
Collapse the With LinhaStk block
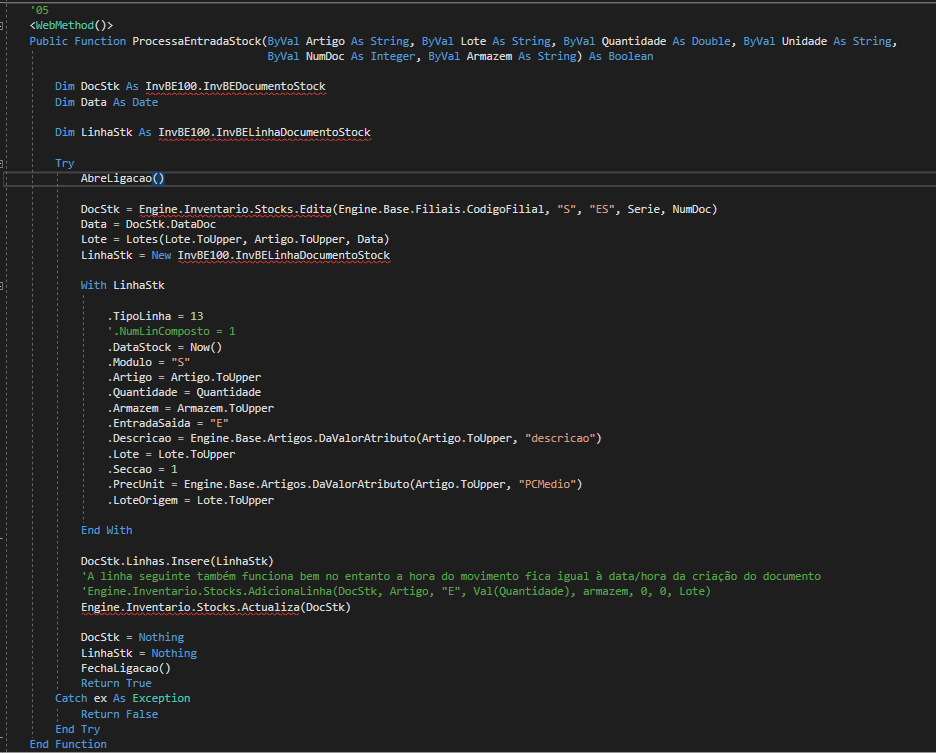(4, 285)
